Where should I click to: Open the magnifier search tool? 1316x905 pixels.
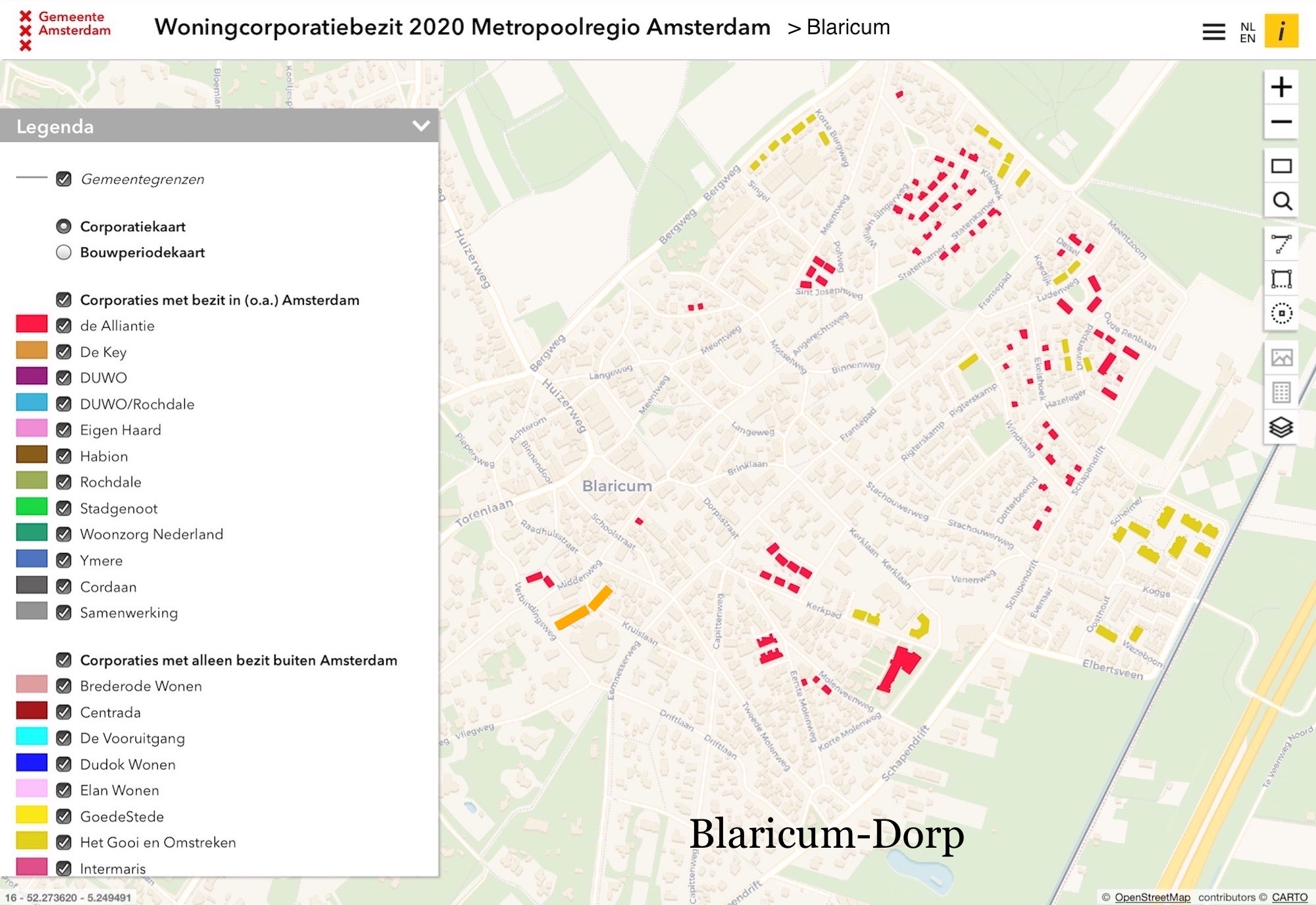pyautogui.click(x=1280, y=201)
